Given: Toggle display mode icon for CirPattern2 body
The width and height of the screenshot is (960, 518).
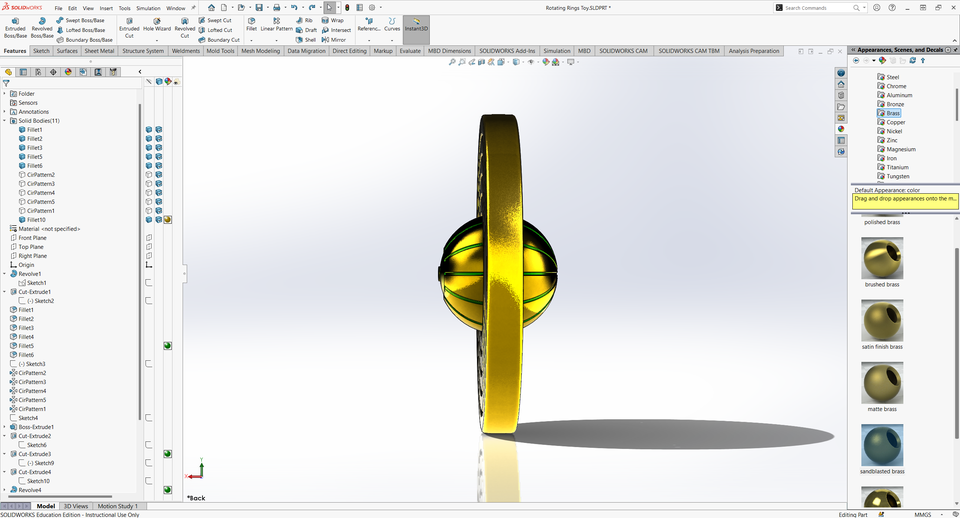Looking at the screenshot, I should coord(158,175).
